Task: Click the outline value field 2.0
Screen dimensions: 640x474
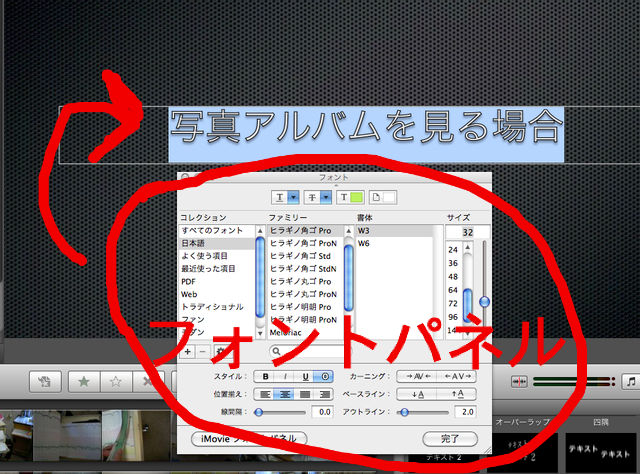Action: (465, 412)
